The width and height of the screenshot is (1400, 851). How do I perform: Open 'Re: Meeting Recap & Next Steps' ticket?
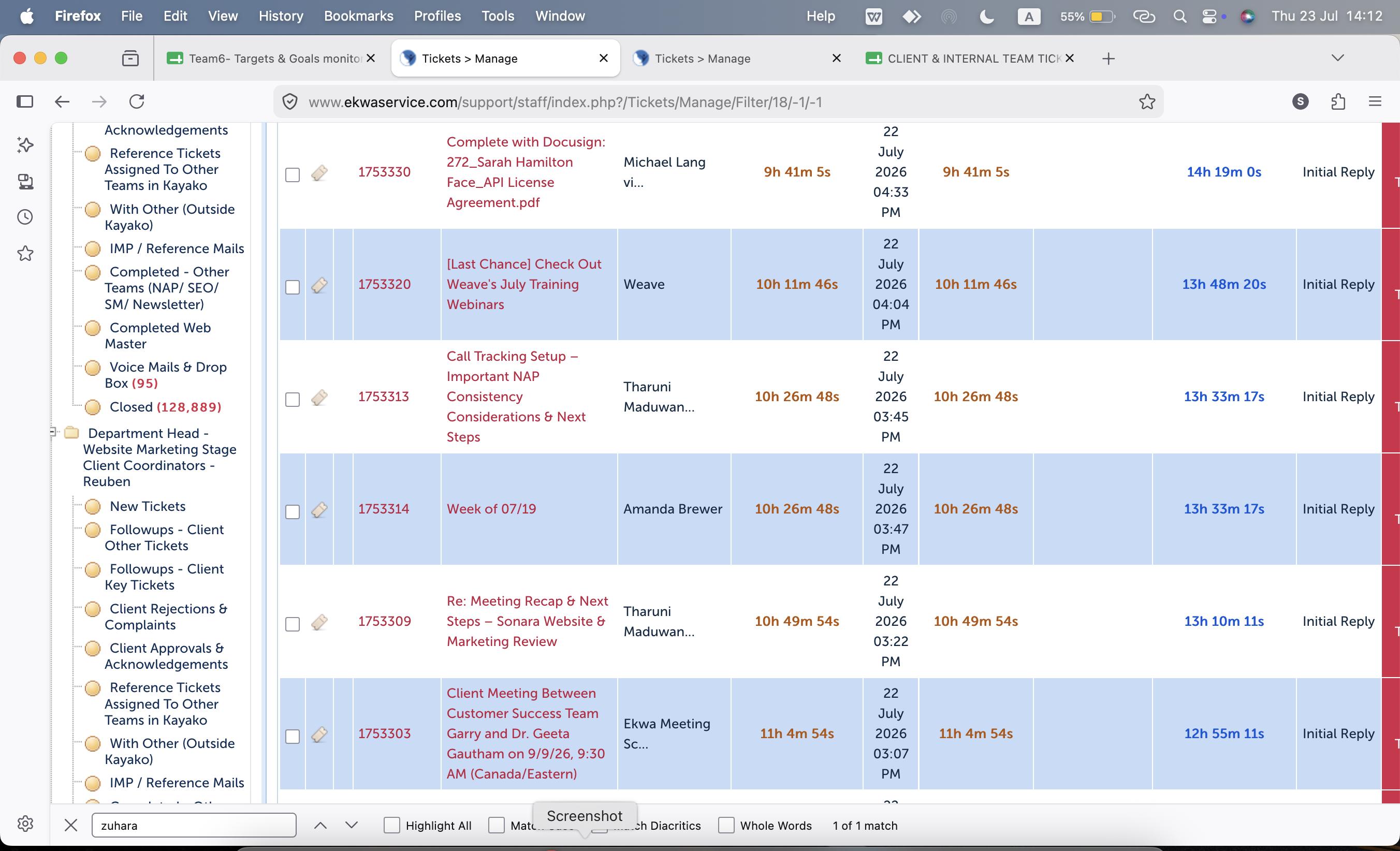(x=527, y=621)
